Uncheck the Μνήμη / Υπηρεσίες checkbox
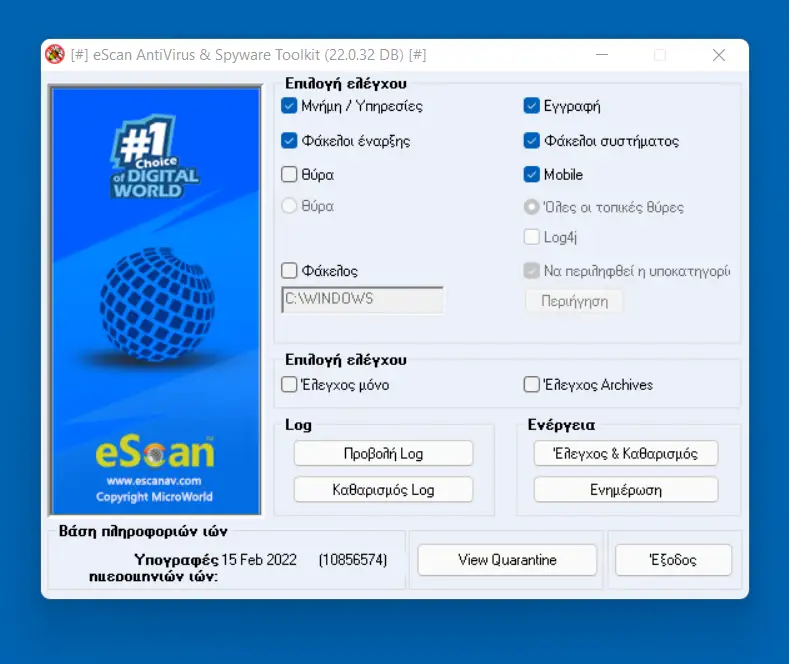 point(289,106)
